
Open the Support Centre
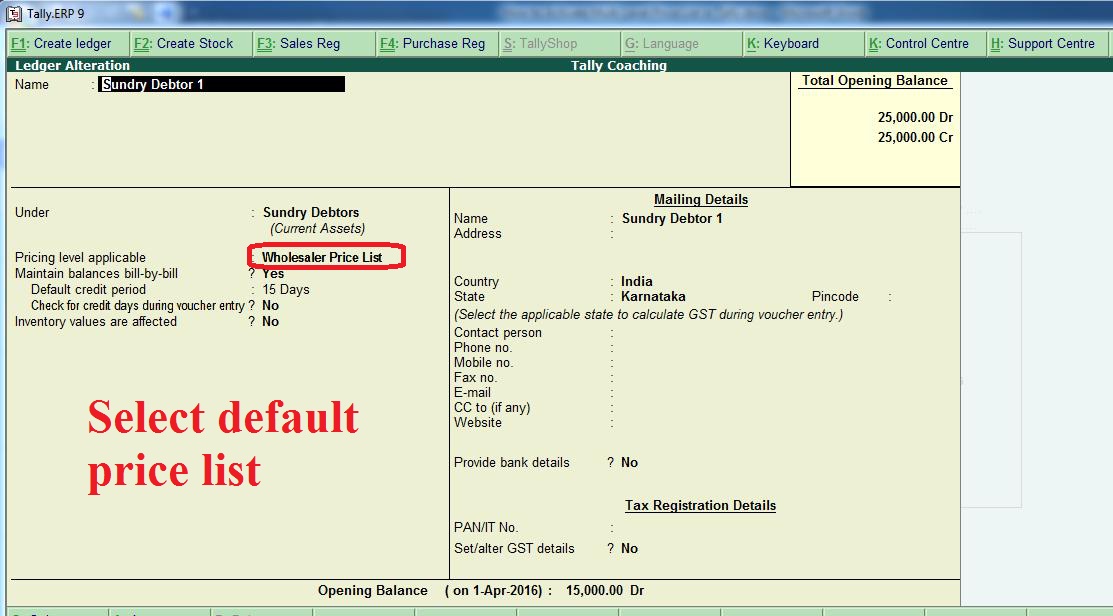tap(1046, 43)
